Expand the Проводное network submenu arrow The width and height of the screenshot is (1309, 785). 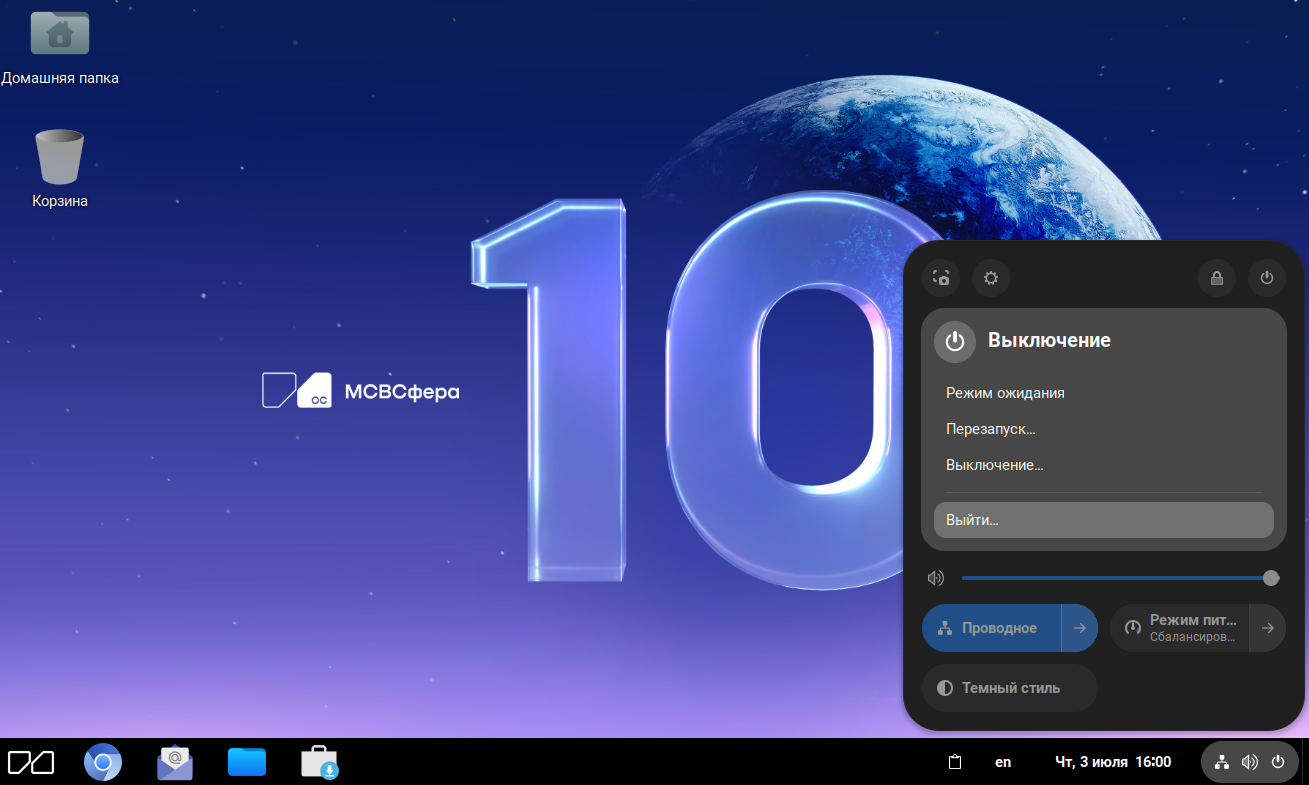tap(1079, 628)
